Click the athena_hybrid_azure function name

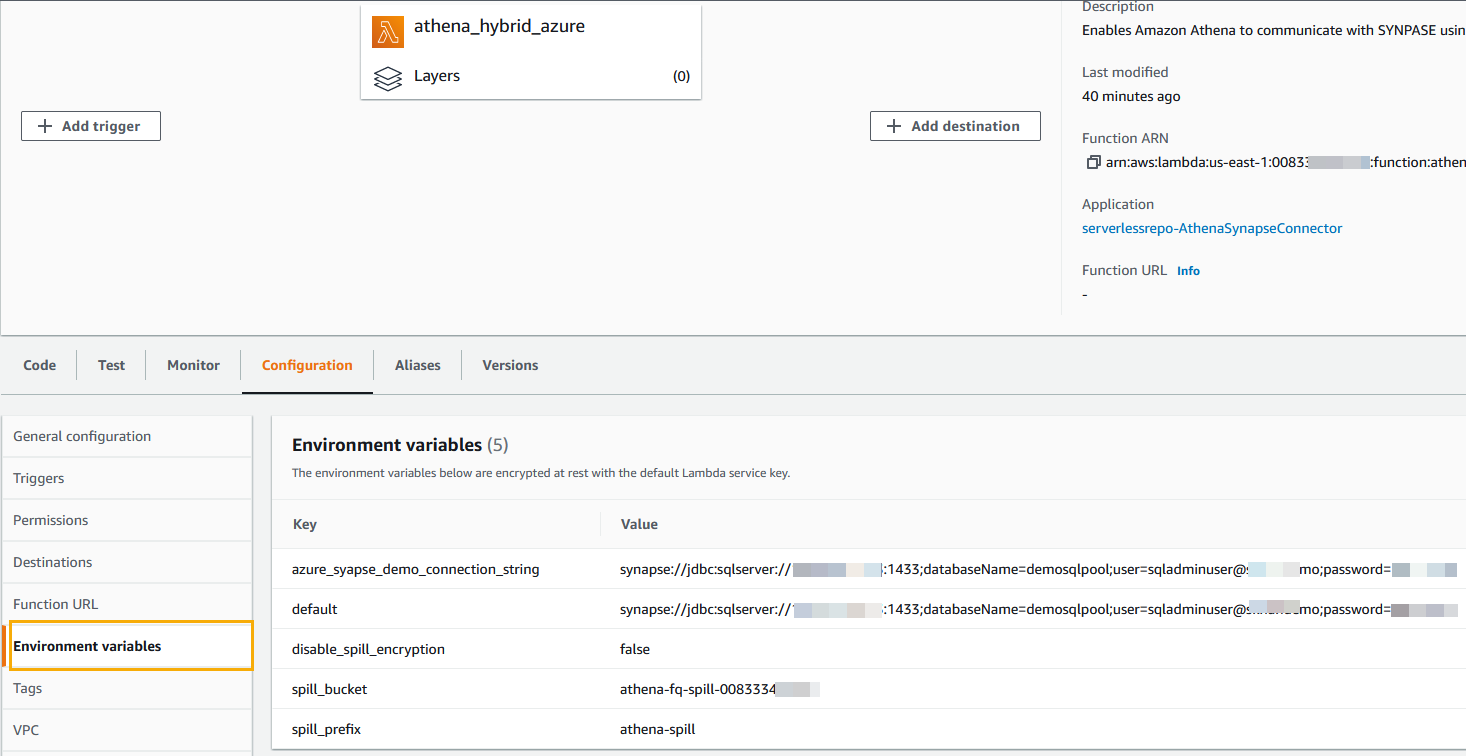(499, 27)
